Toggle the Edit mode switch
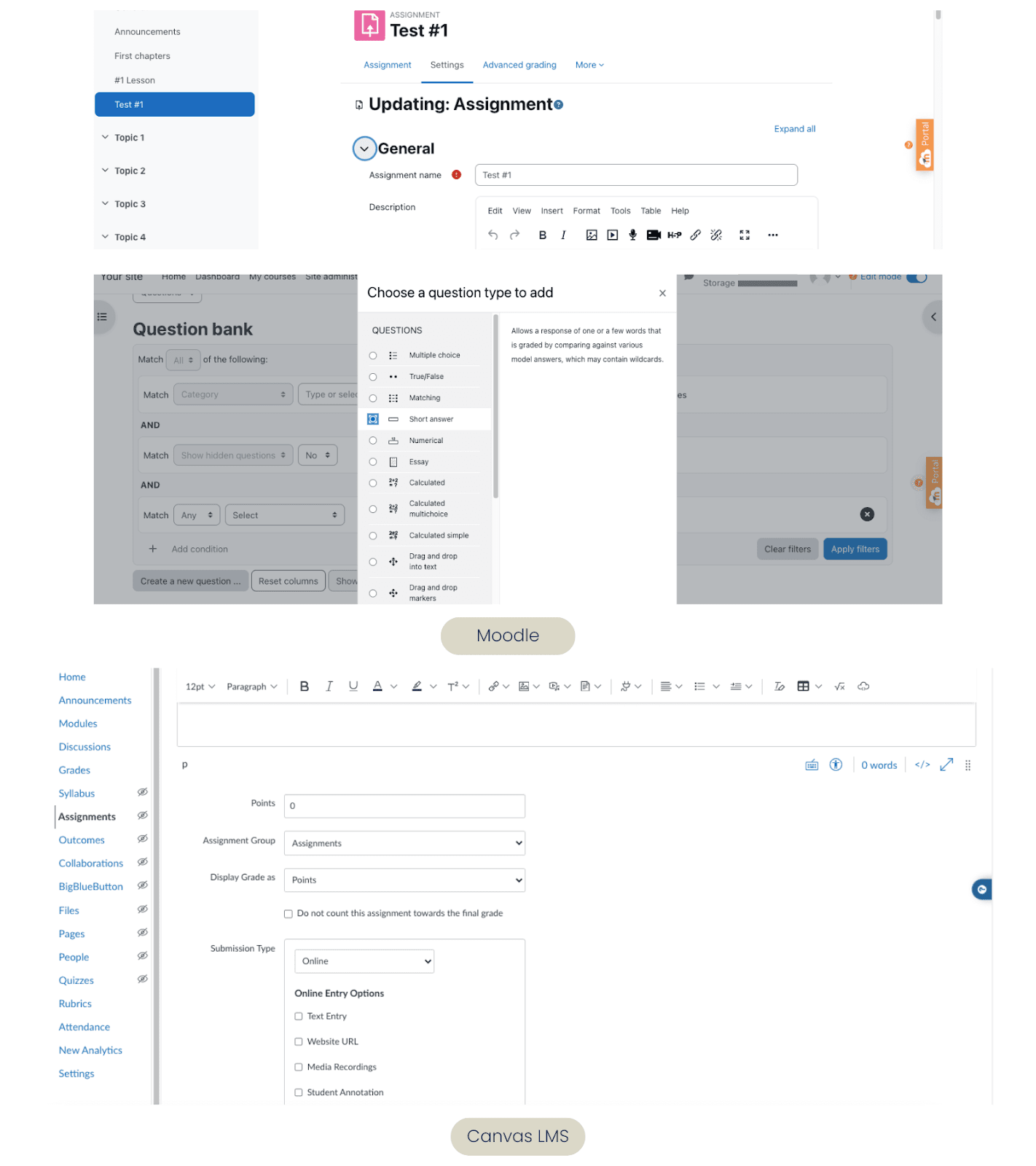The height and width of the screenshot is (1166, 1036). click(917, 278)
